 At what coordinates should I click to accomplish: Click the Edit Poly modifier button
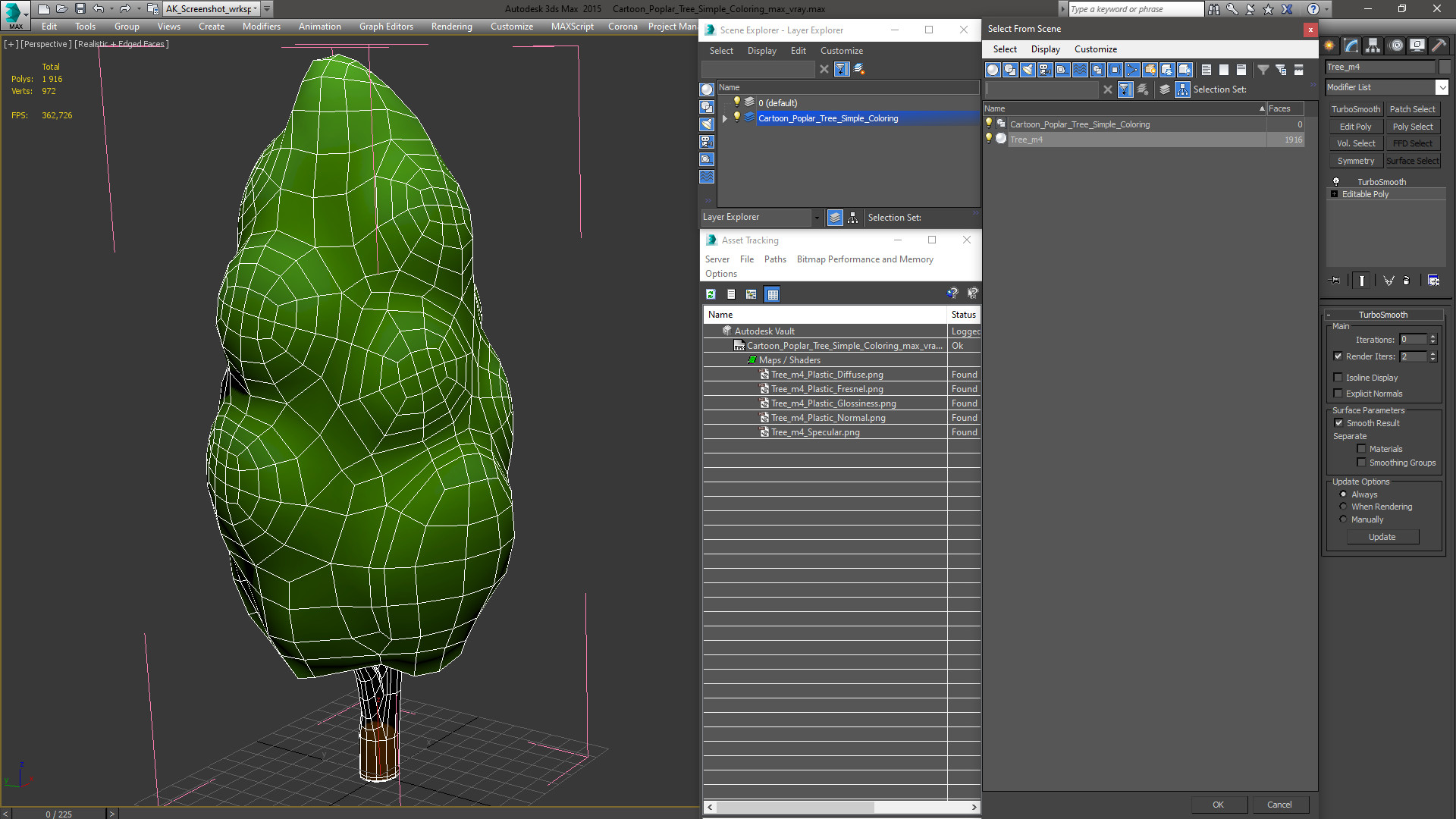tap(1355, 127)
